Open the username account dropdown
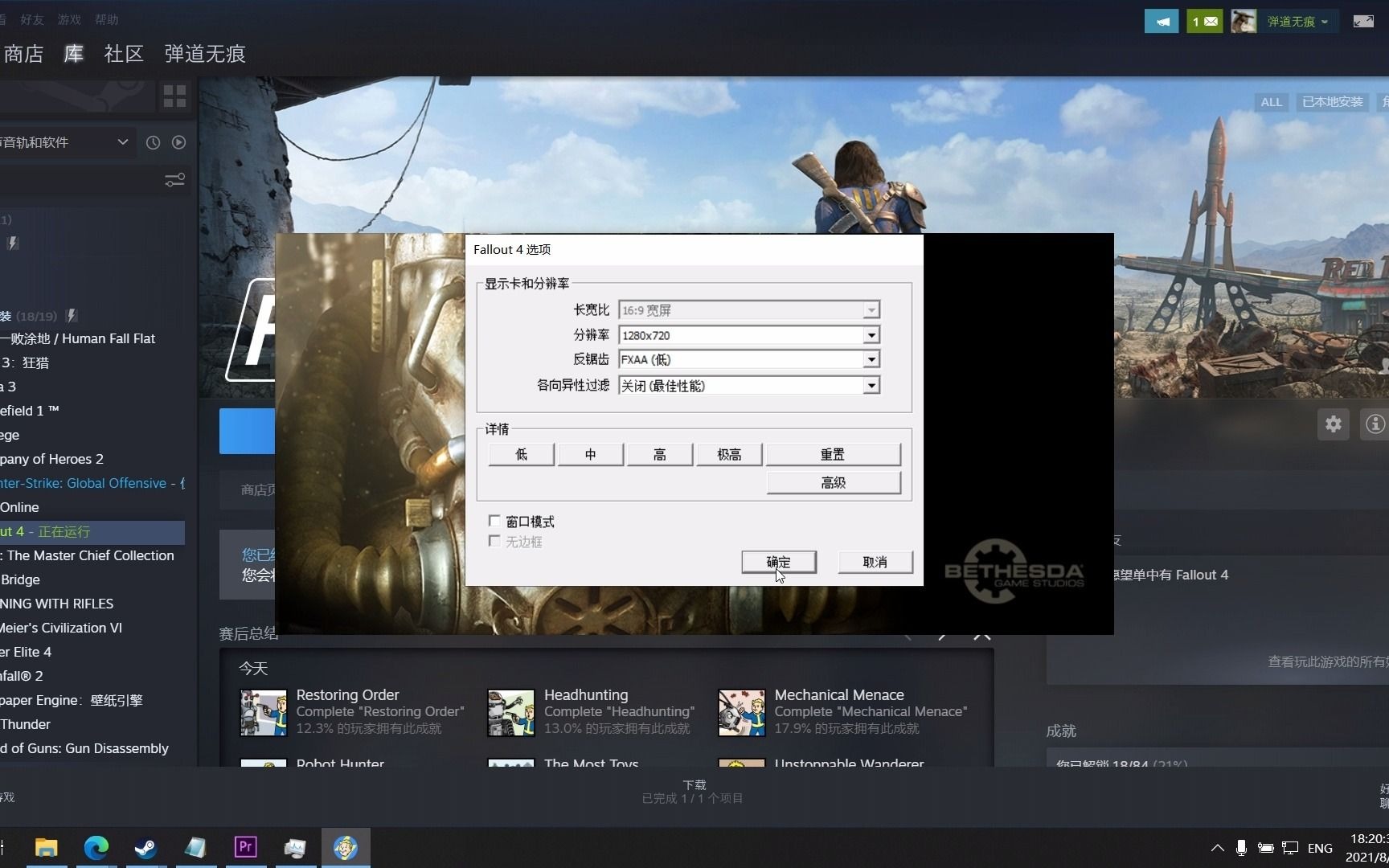This screenshot has height=868, width=1389. [1297, 22]
